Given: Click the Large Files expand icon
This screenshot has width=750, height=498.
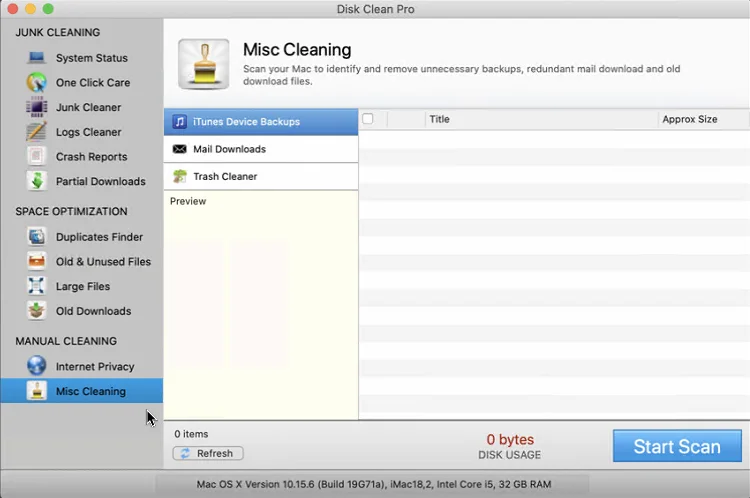Looking at the screenshot, I should pos(36,286).
